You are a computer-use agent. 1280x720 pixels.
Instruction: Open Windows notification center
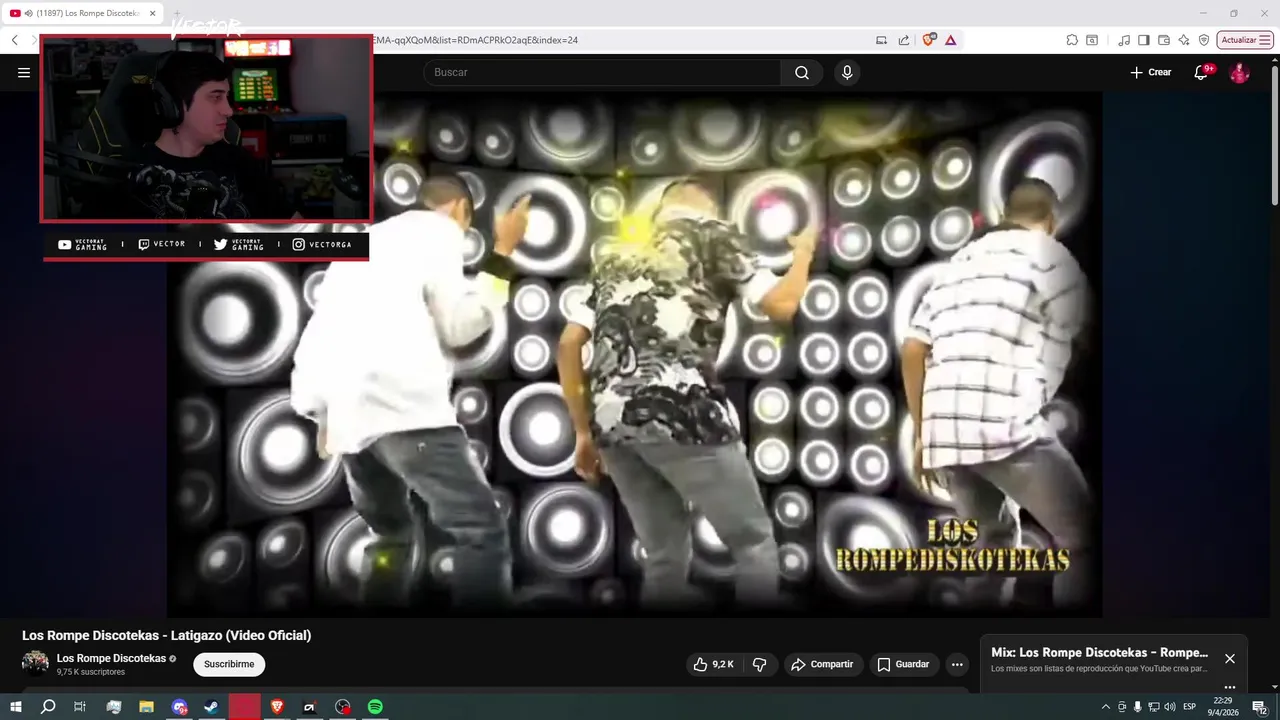tap(1259, 707)
